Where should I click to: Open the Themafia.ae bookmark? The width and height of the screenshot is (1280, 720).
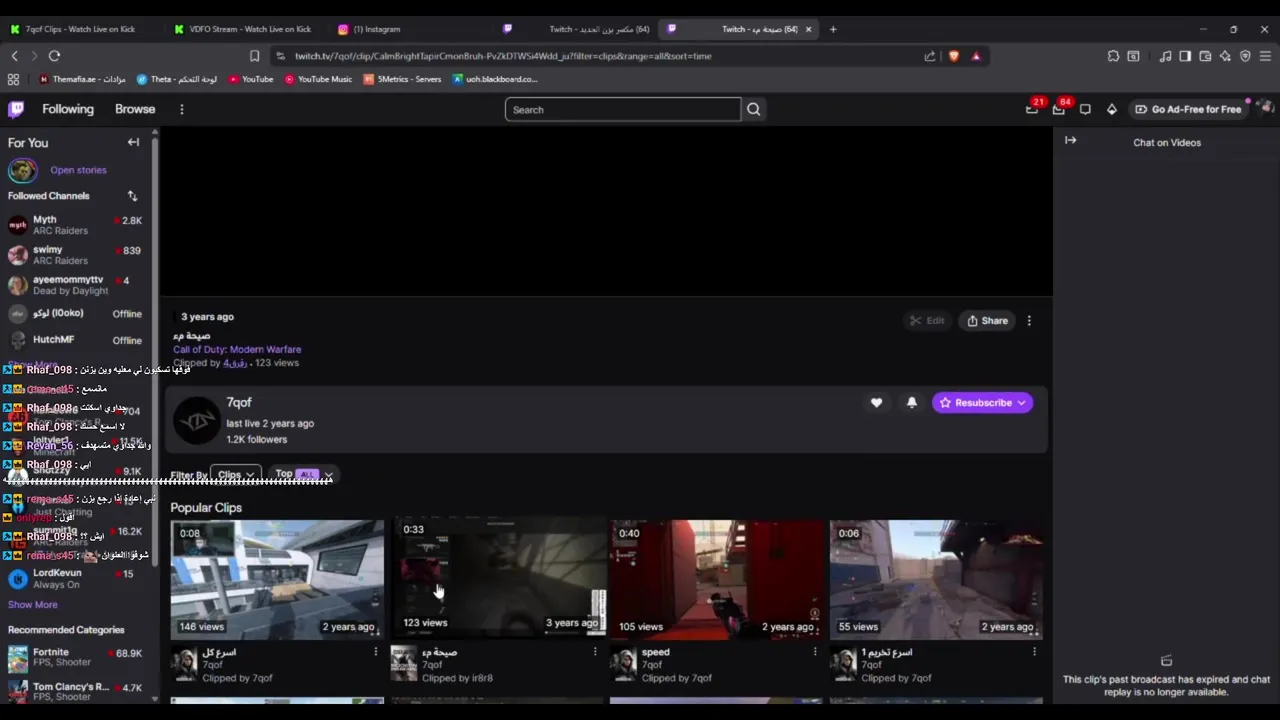[82, 79]
